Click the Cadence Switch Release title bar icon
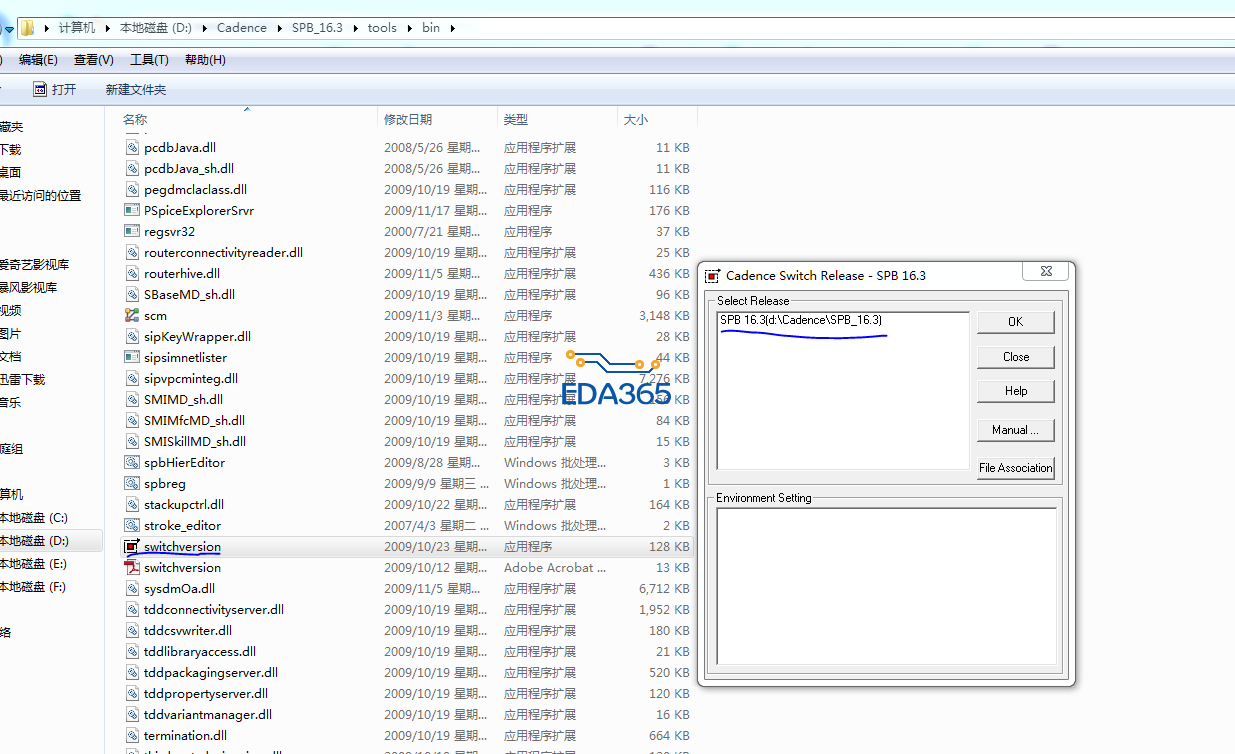Viewport: 1235px width, 754px height. pyautogui.click(x=713, y=276)
